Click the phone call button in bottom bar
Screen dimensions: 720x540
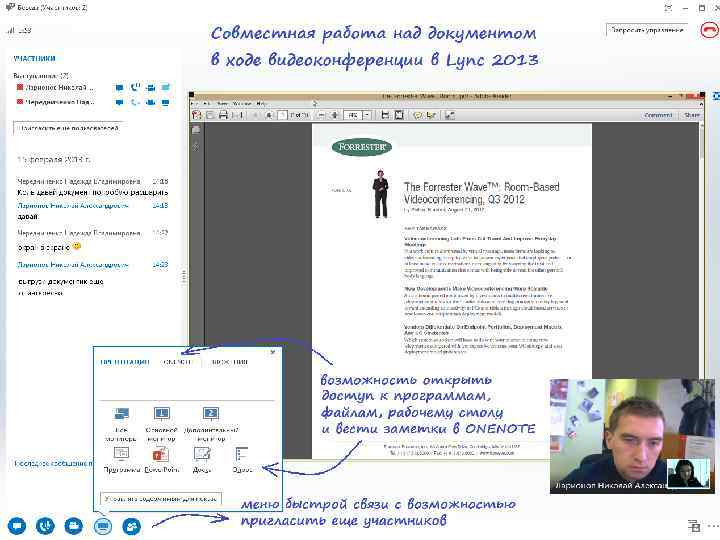pos(45,526)
